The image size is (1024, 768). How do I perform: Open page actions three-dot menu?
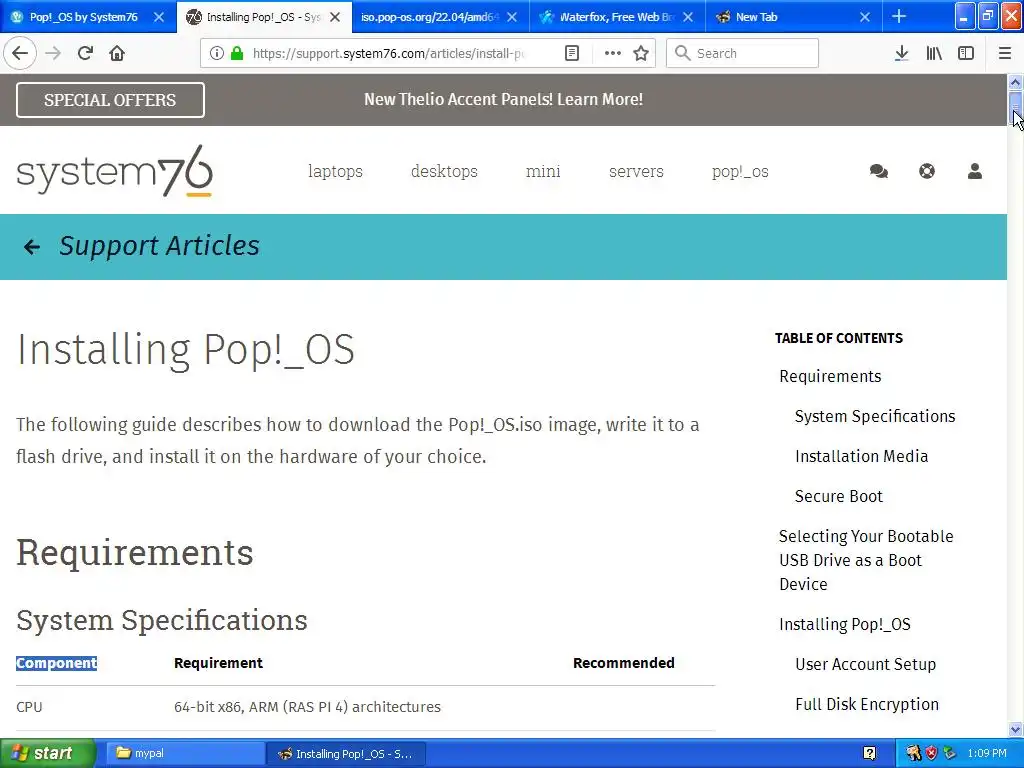point(613,54)
